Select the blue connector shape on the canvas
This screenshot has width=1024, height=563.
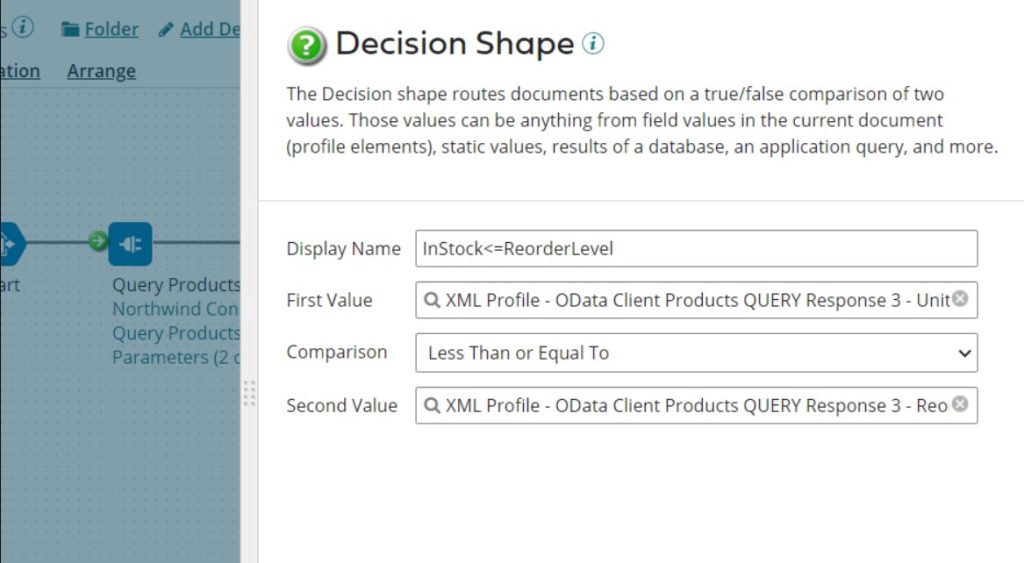tap(130, 243)
